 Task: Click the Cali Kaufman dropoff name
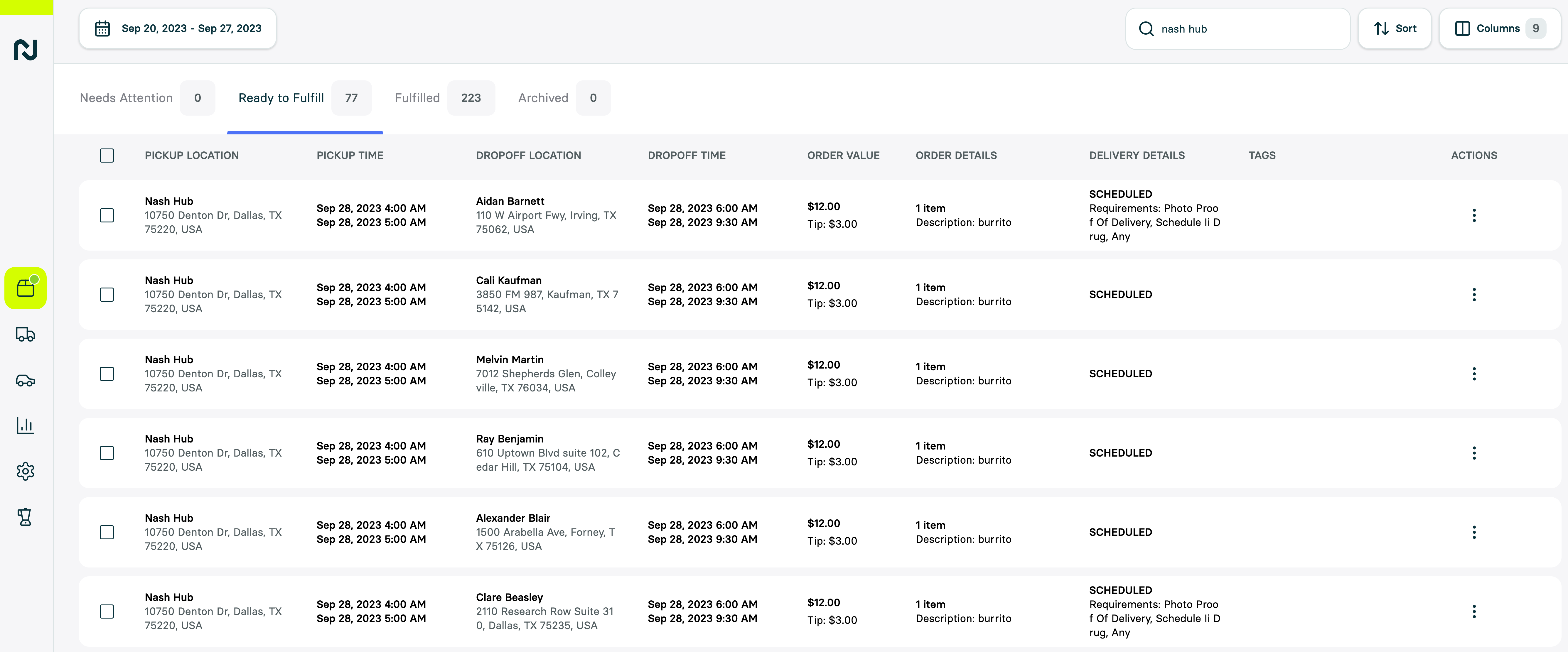[509, 280]
